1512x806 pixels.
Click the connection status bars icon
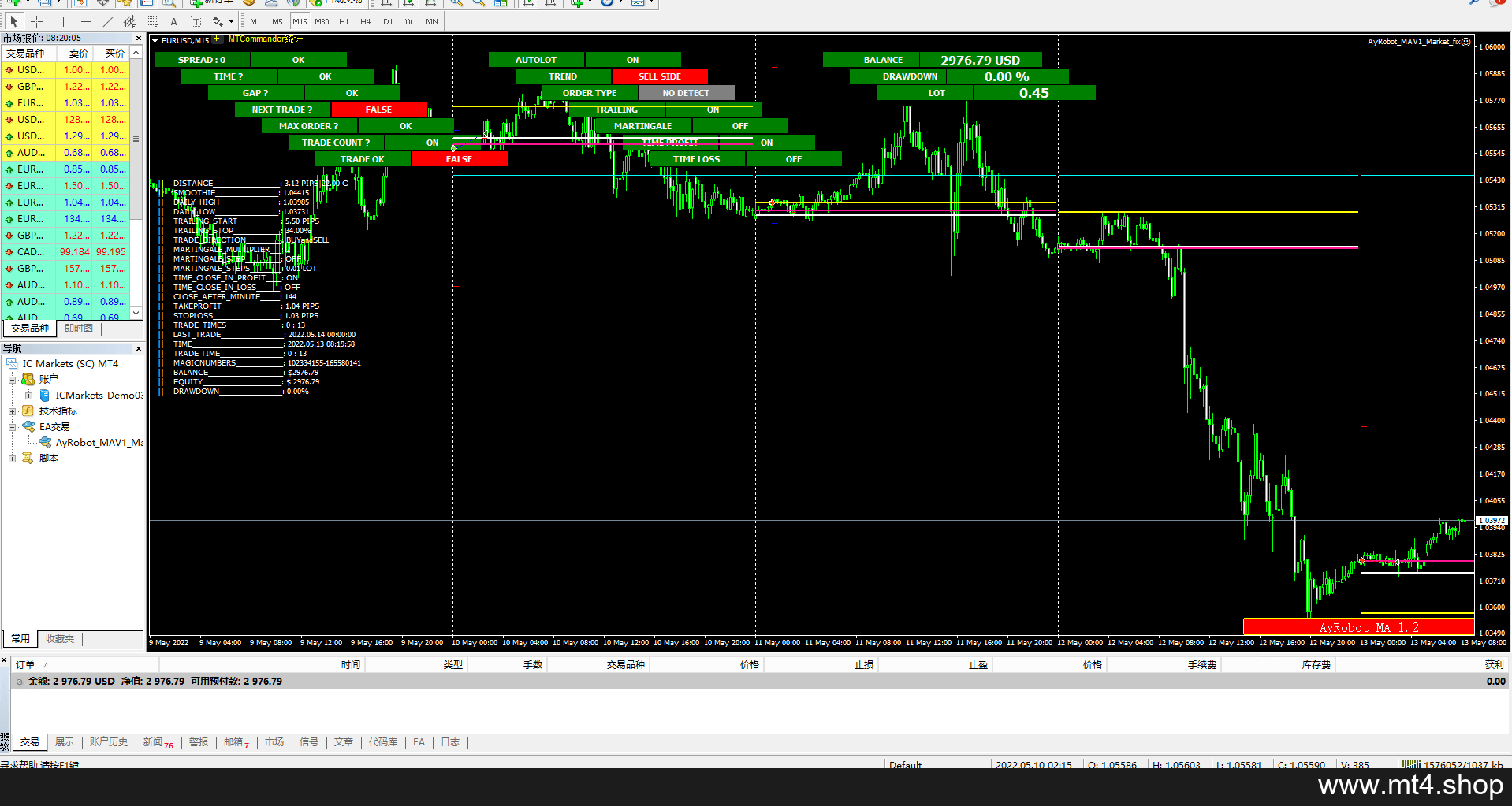coord(1410,764)
